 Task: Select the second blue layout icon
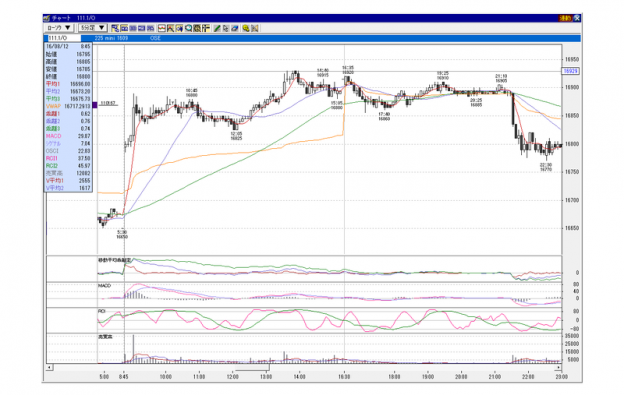(x=133, y=28)
